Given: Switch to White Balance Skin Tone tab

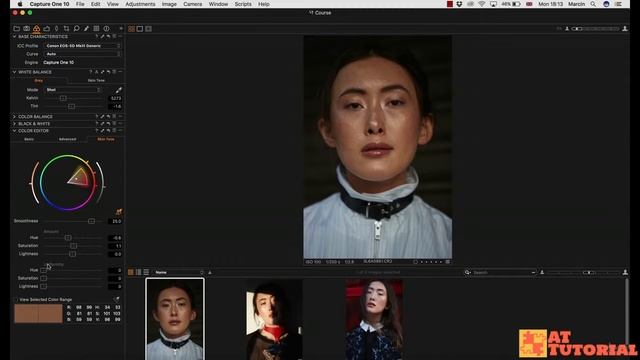Looking at the screenshot, I should (96, 80).
